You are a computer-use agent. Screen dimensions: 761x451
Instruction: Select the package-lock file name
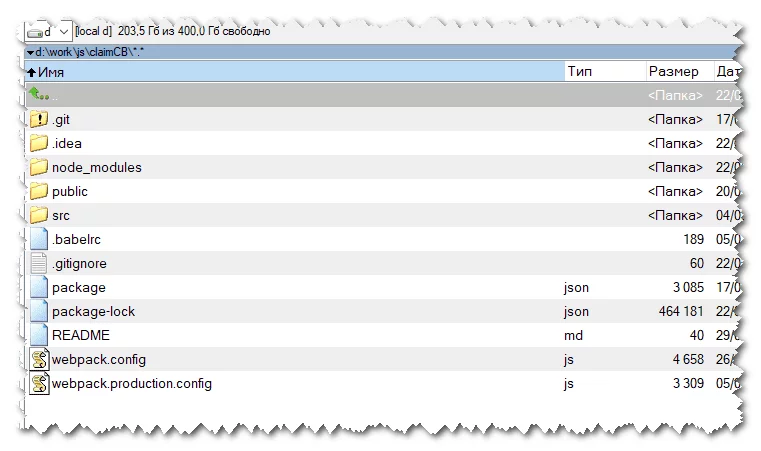pos(93,311)
